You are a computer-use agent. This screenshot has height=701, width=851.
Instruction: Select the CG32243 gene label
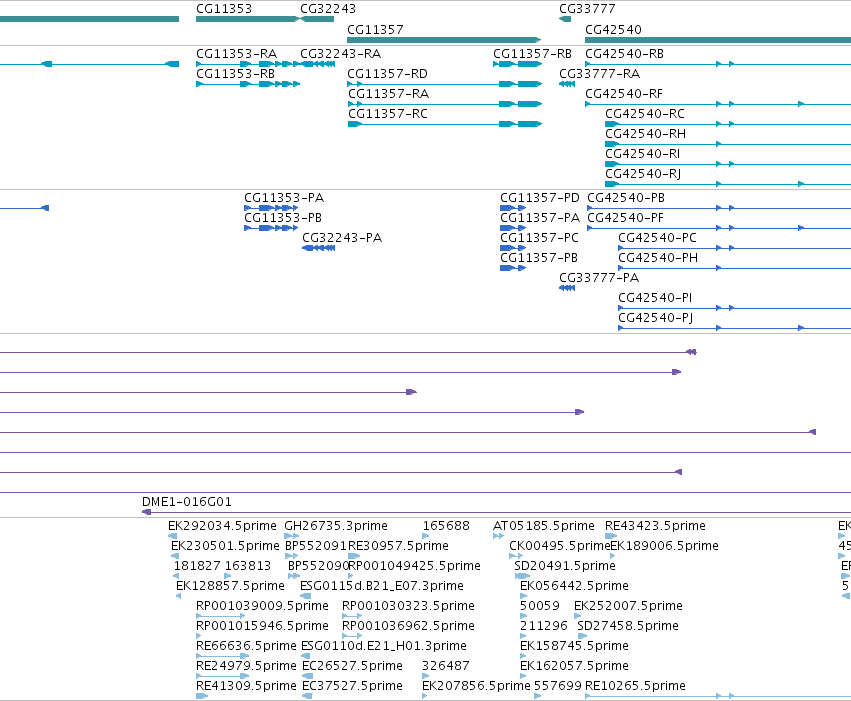pyautogui.click(x=328, y=9)
